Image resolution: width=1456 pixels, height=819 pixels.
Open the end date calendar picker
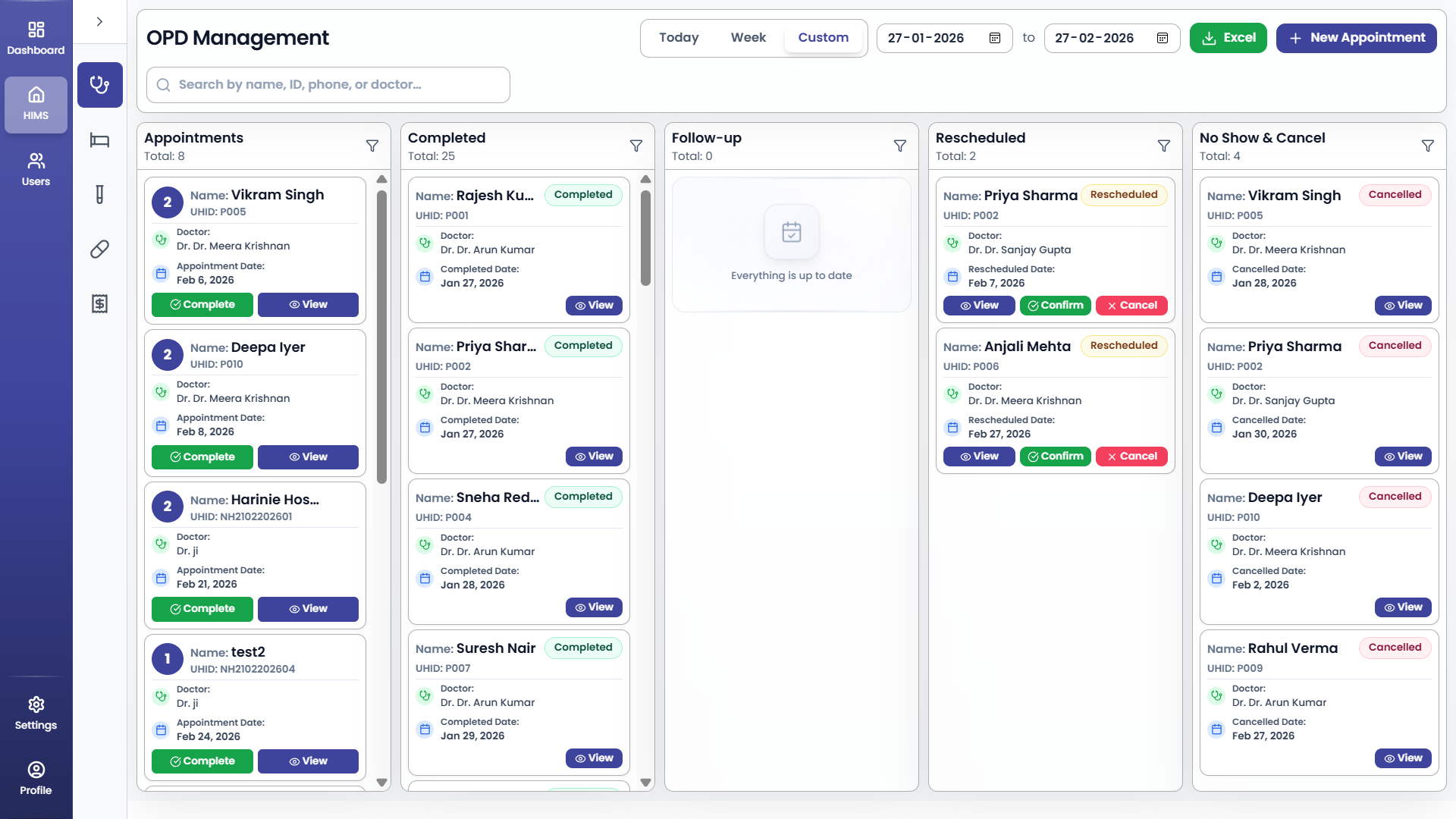coord(1162,38)
